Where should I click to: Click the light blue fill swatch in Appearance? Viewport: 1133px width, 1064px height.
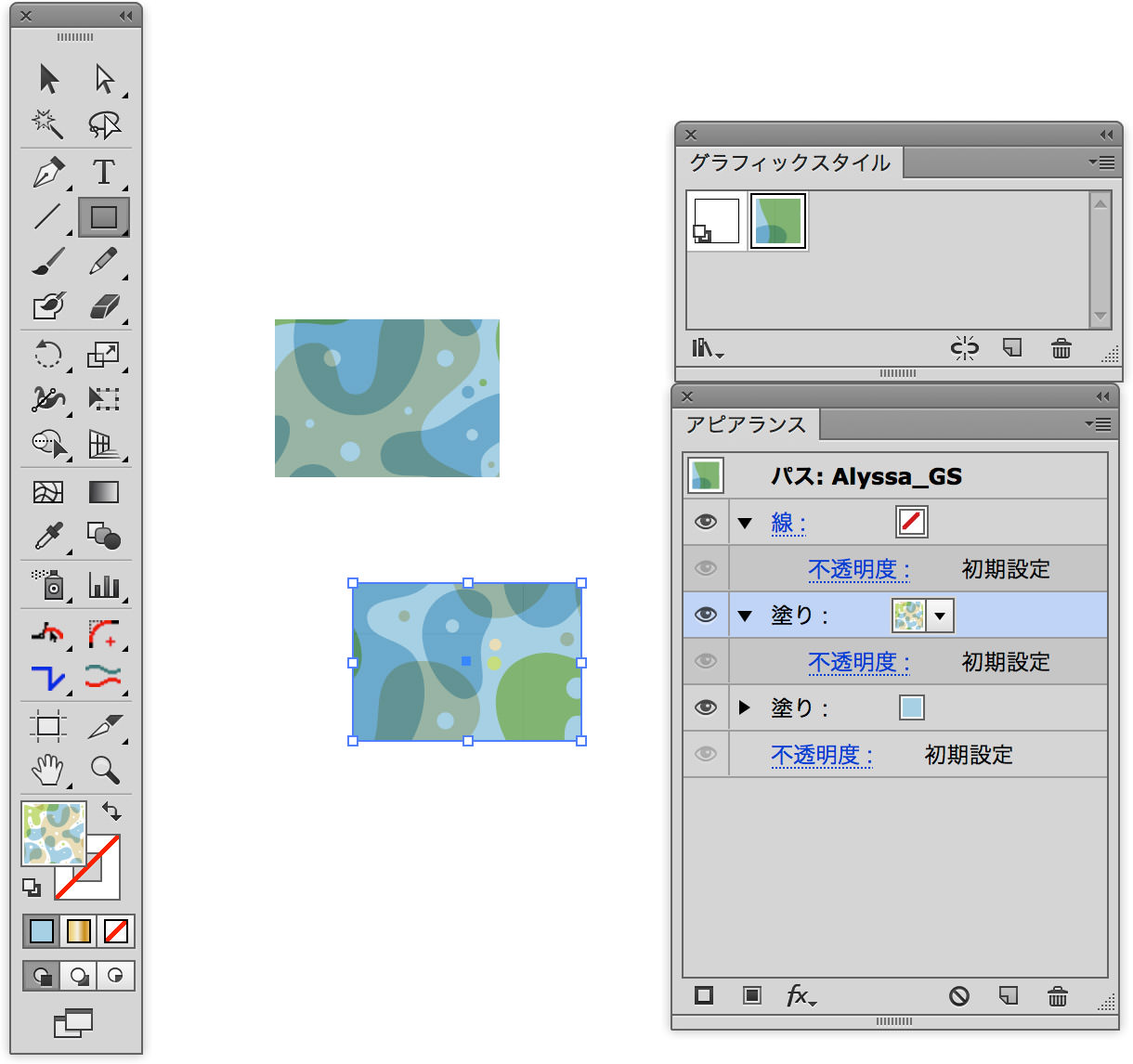click(x=912, y=707)
